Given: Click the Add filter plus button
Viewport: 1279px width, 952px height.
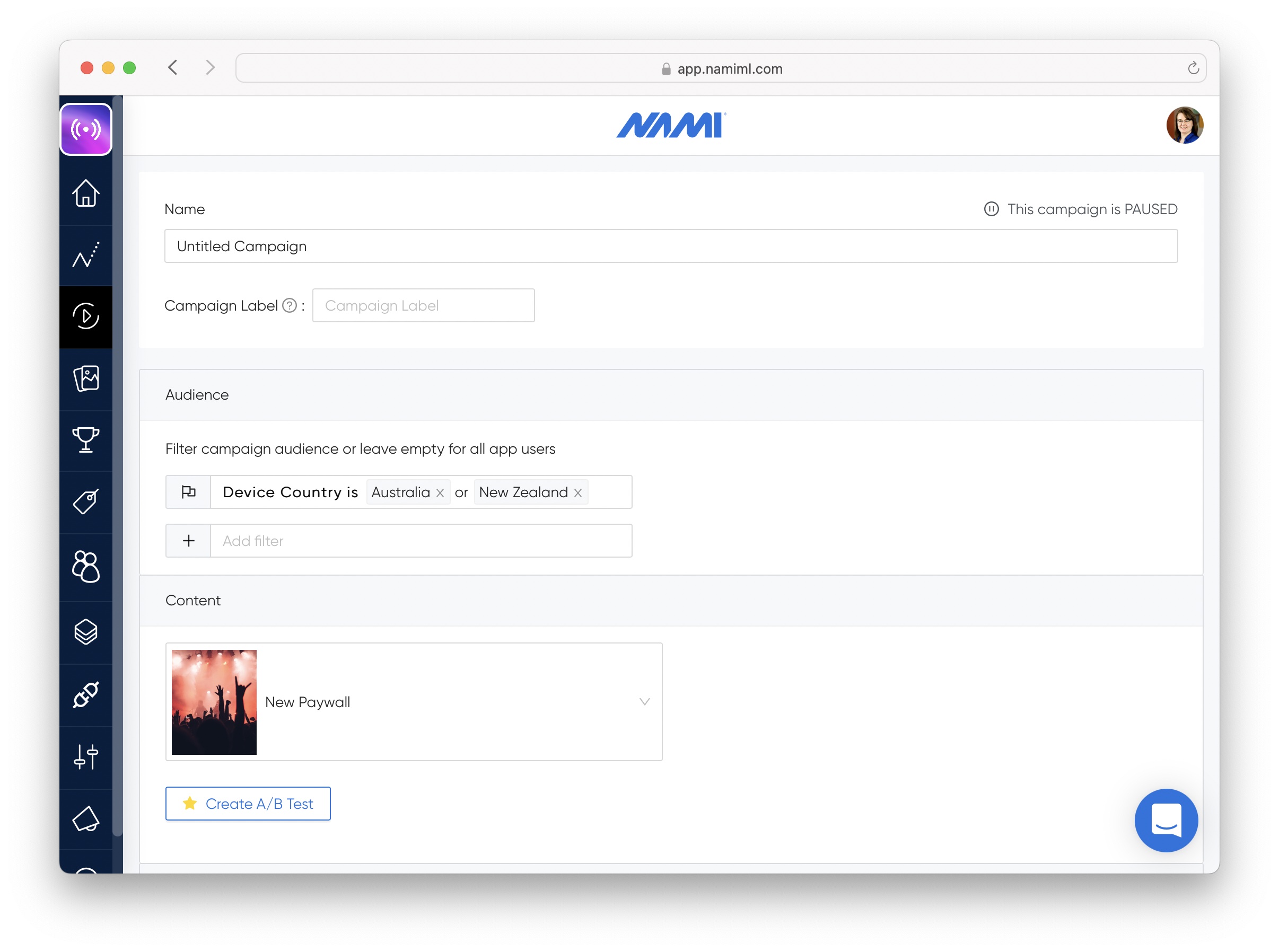Looking at the screenshot, I should click(188, 541).
